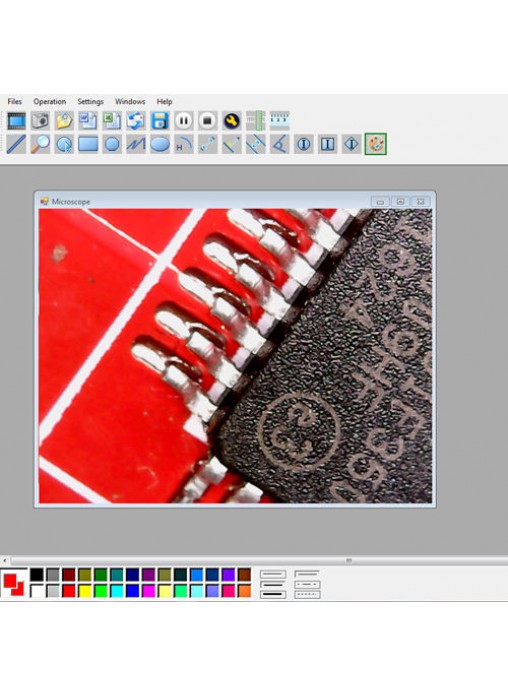Select the octagon polygon tool
508x696 pixels.
point(112,144)
